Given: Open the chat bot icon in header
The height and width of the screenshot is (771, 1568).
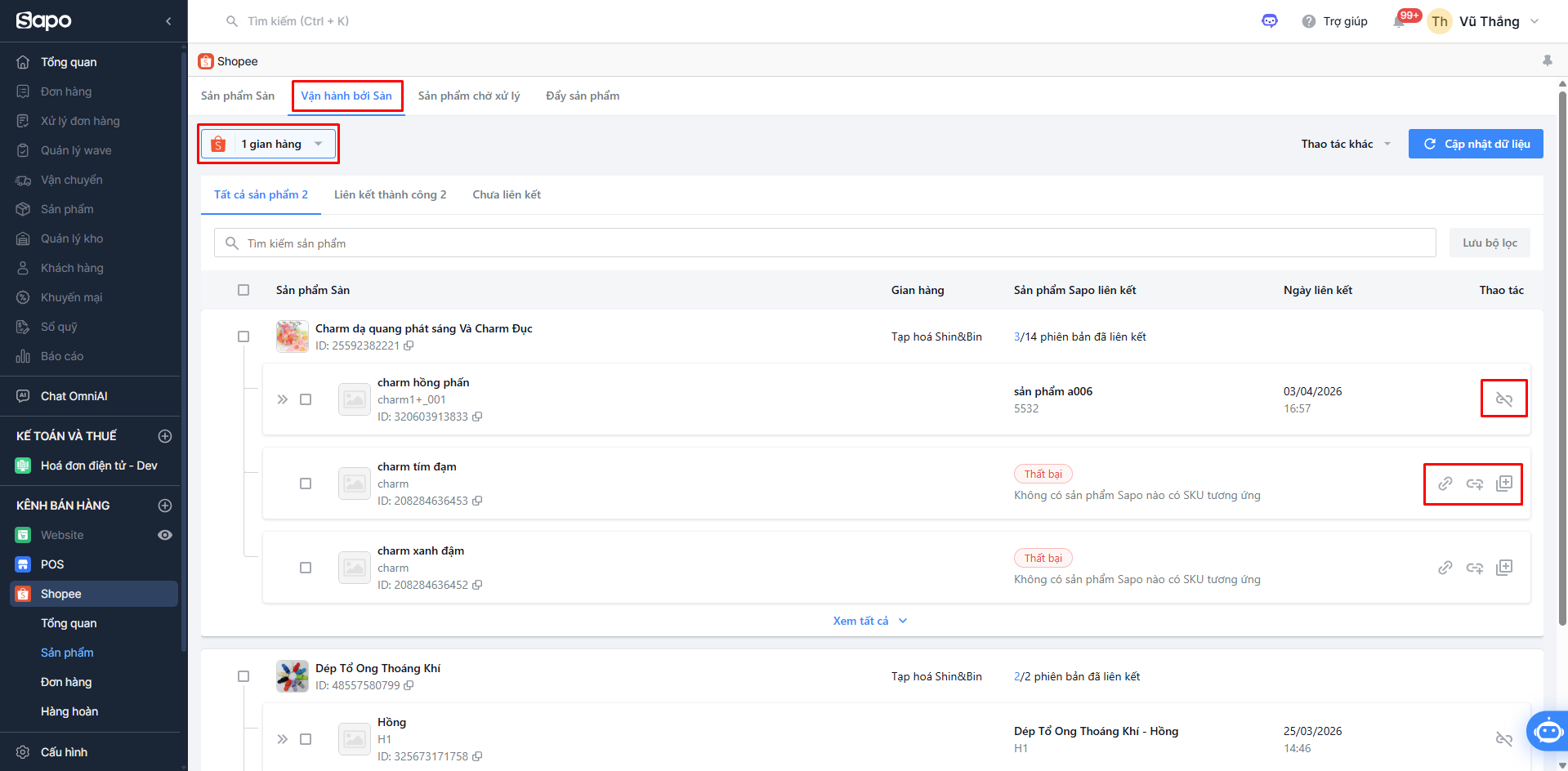Looking at the screenshot, I should [1269, 21].
